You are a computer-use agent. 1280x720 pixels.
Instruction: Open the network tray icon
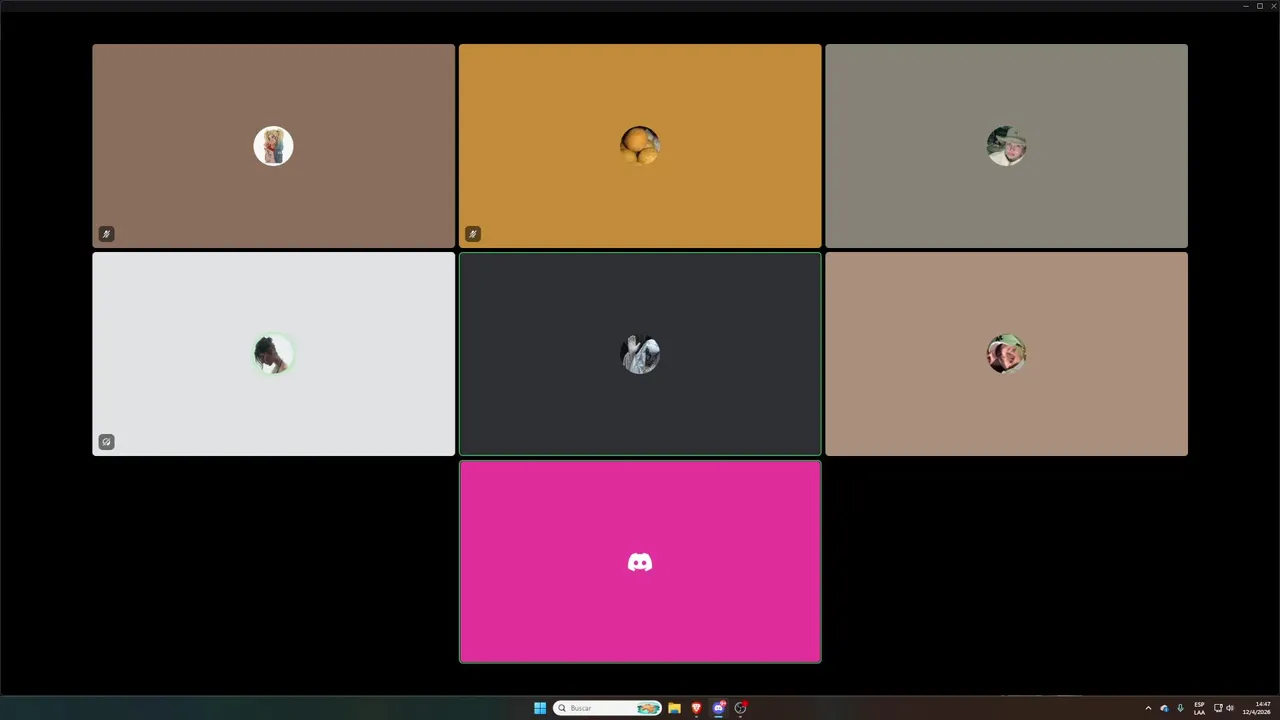coord(1218,708)
